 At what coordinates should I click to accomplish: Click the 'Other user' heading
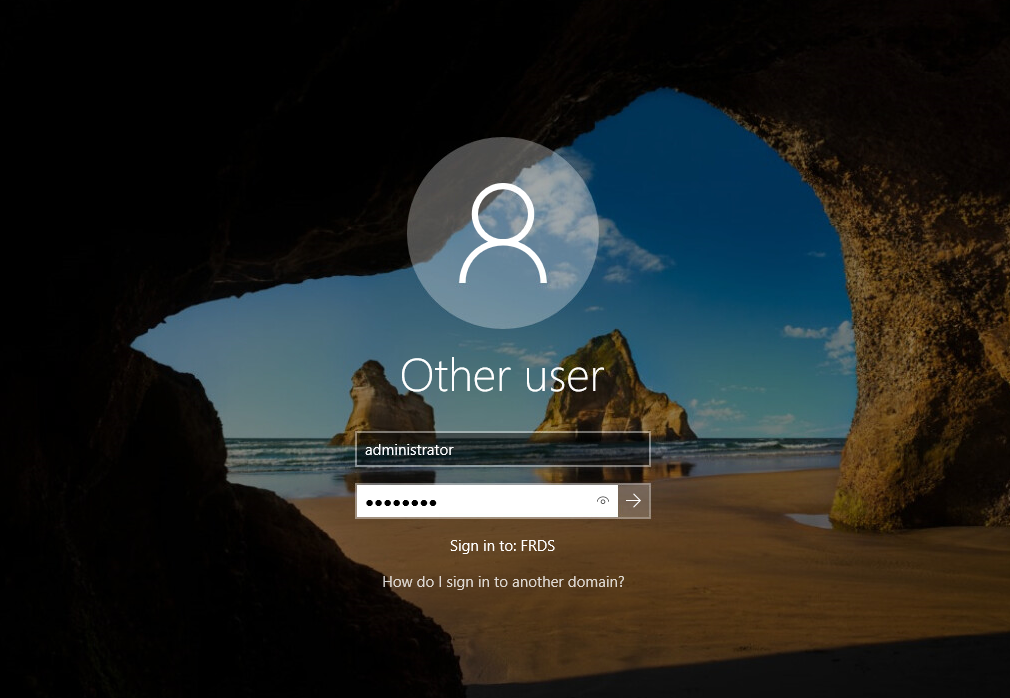point(502,375)
